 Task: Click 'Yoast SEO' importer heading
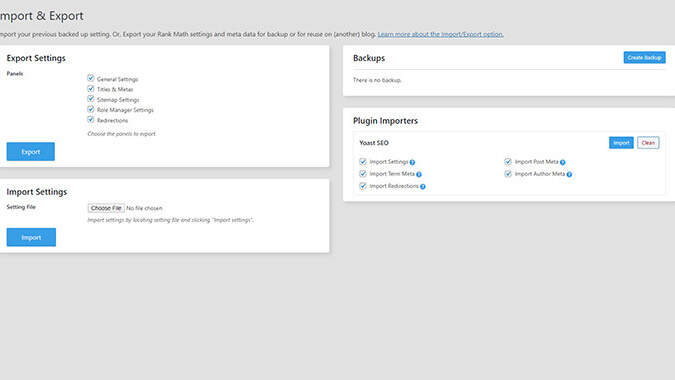[x=374, y=143]
